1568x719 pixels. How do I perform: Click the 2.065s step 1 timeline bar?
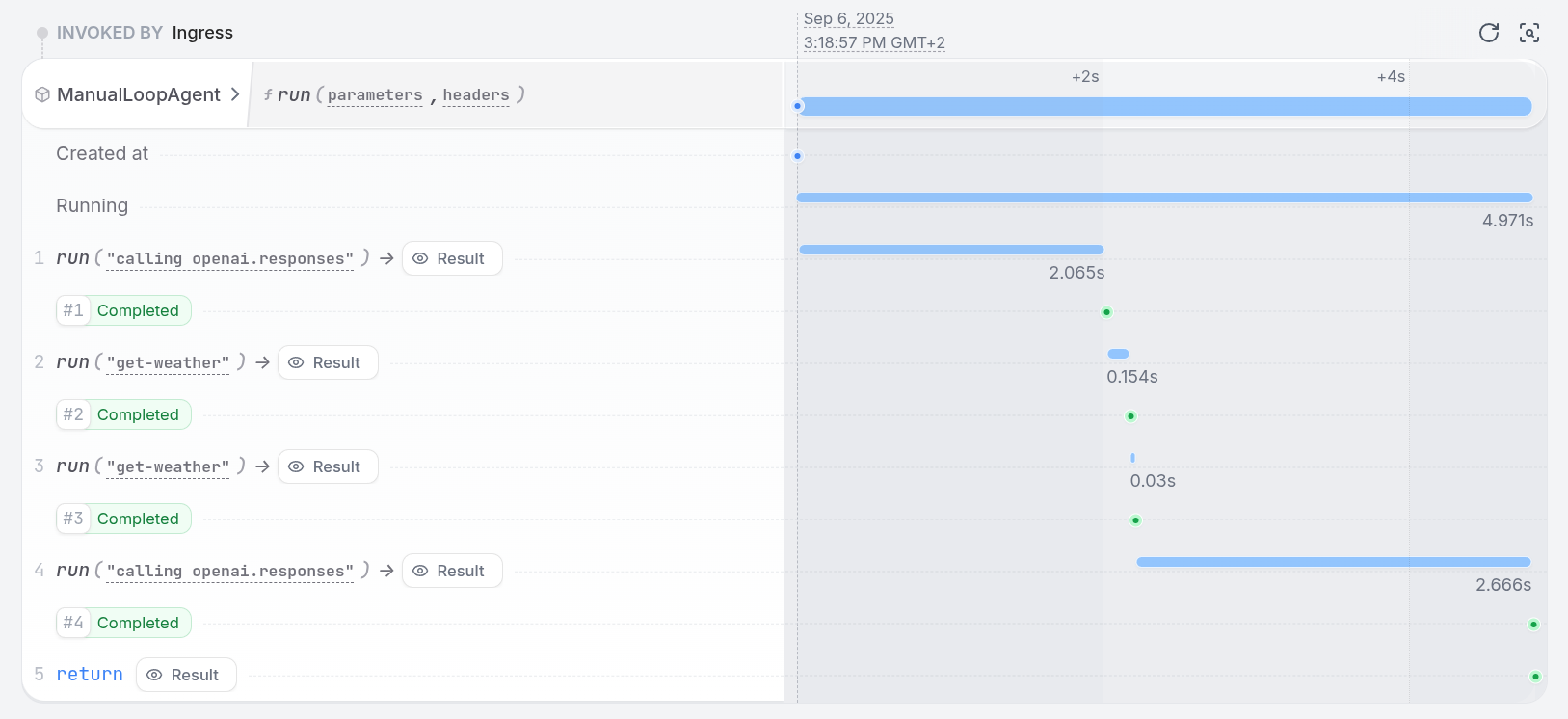(951, 250)
